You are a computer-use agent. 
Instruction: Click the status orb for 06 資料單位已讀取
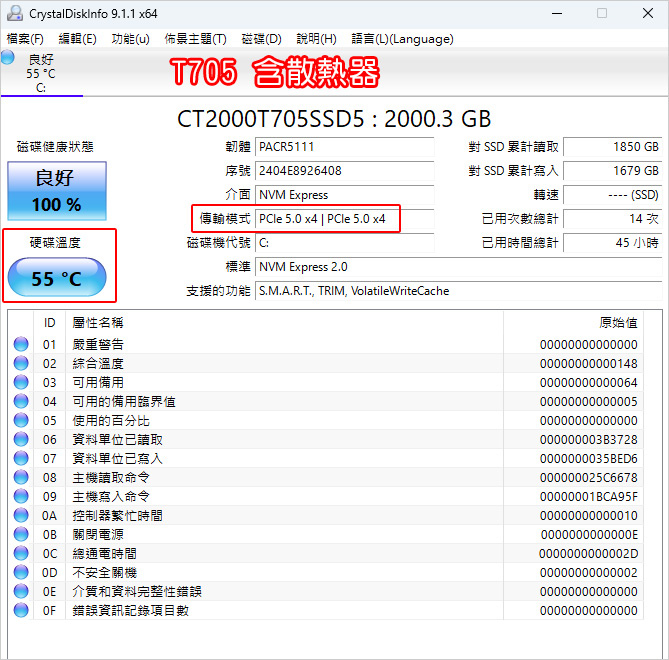(x=21, y=439)
